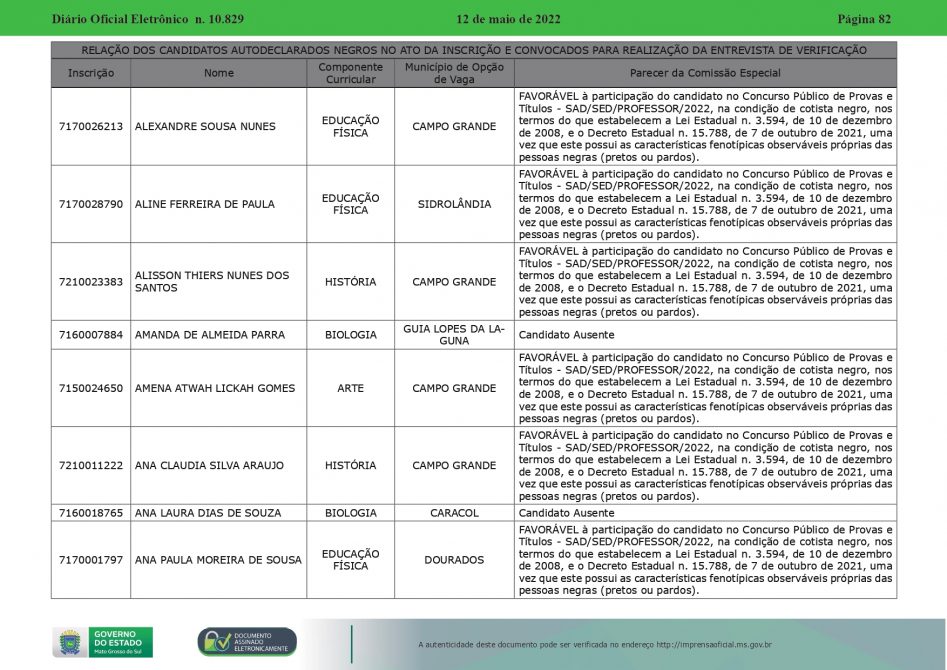Click Candidato Ausente for Amanda de Almeida Parra

(566, 335)
